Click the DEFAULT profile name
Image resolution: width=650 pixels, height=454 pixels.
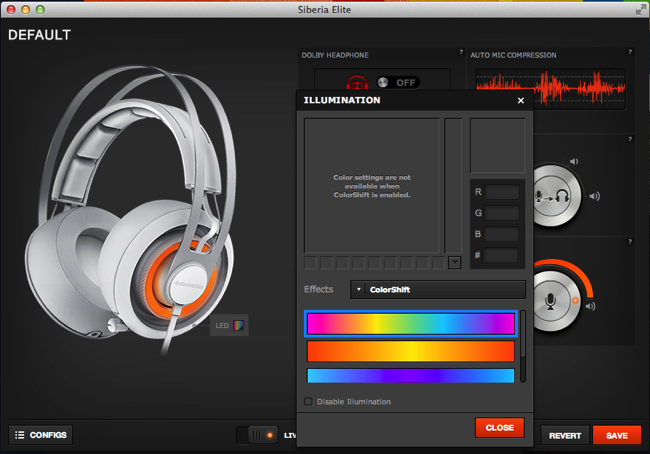pyautogui.click(x=39, y=35)
